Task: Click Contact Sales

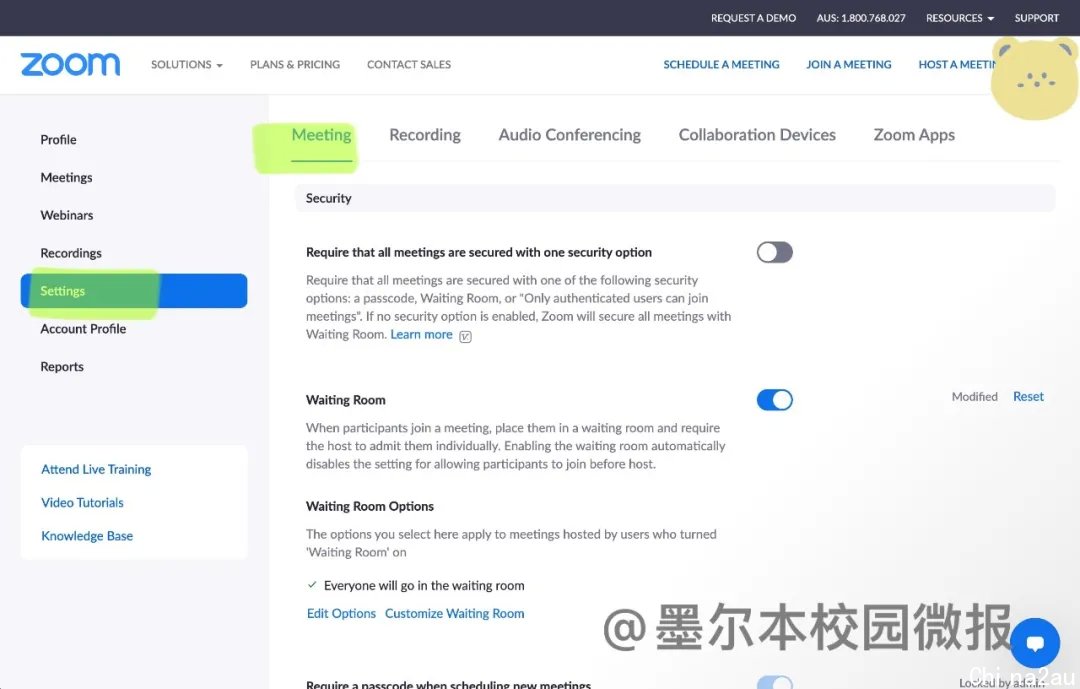Action: pyautogui.click(x=409, y=64)
